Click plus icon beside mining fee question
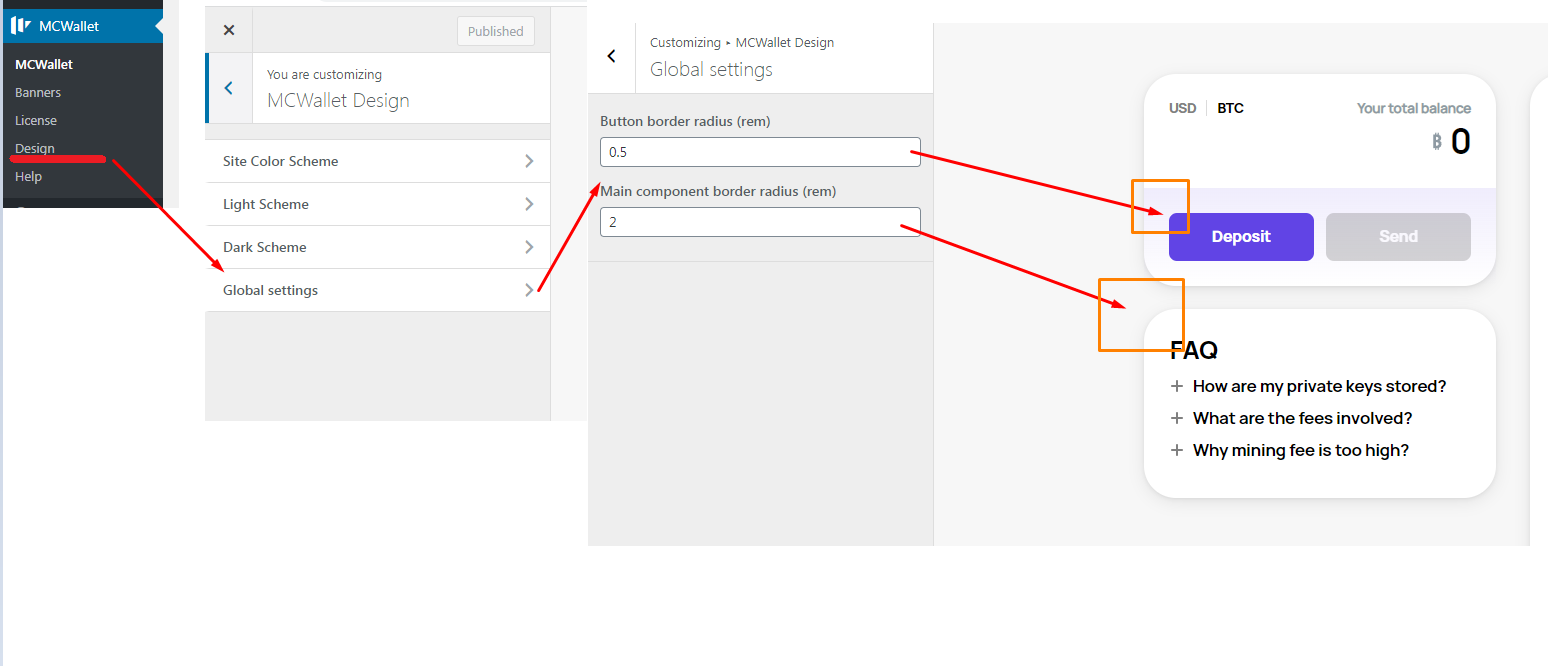The width and height of the screenshot is (1548, 666). coord(1177,450)
